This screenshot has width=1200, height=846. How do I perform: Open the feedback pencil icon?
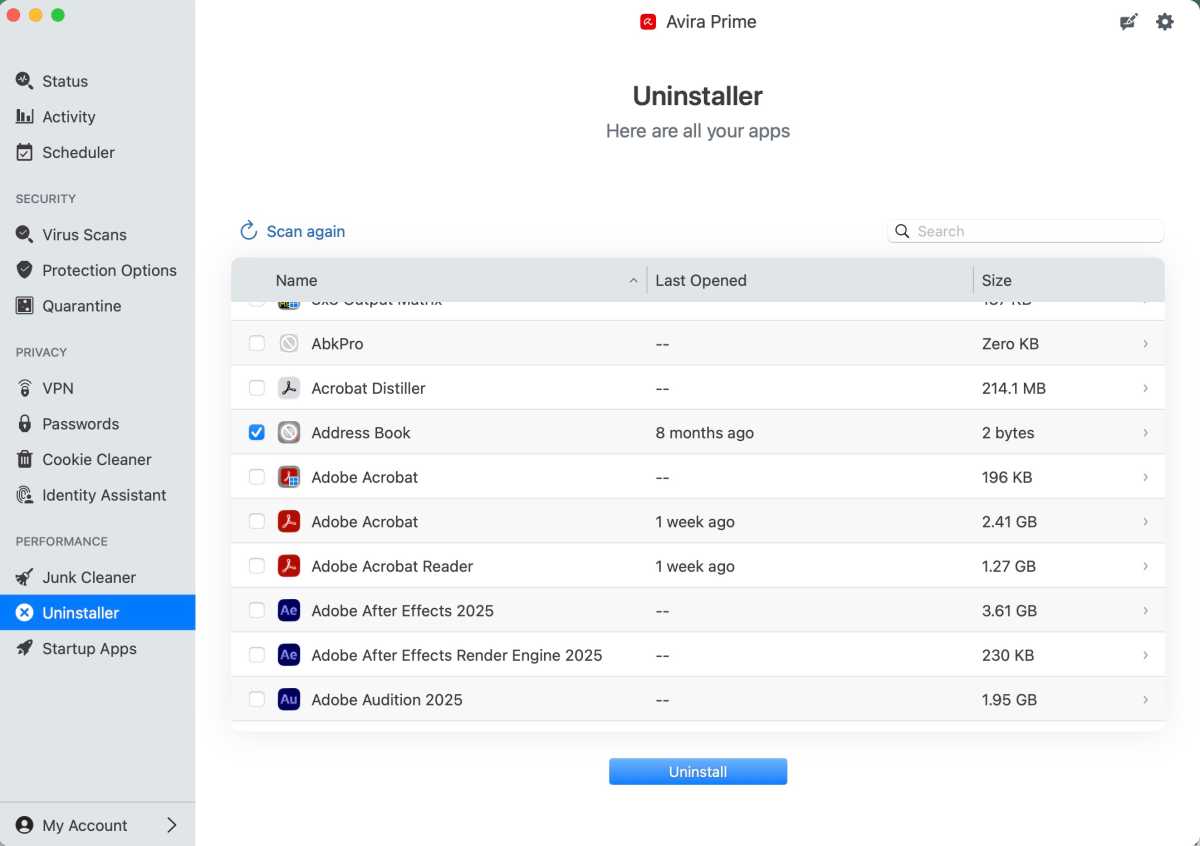pos(1128,21)
